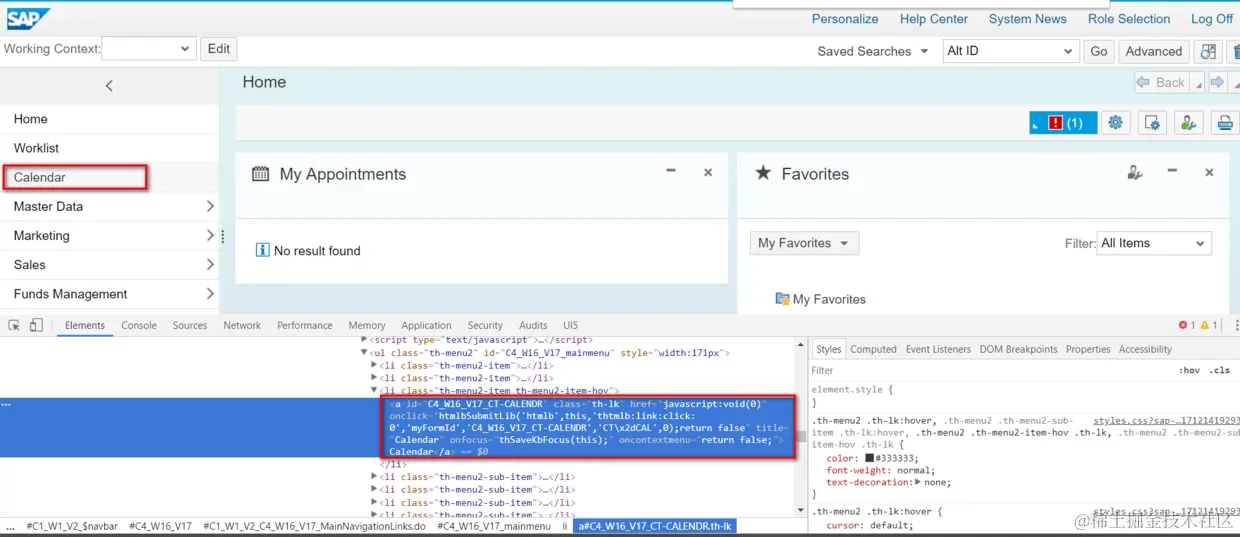Click the forward navigation arrow button
The height and width of the screenshot is (537, 1240).
pos(1217,82)
